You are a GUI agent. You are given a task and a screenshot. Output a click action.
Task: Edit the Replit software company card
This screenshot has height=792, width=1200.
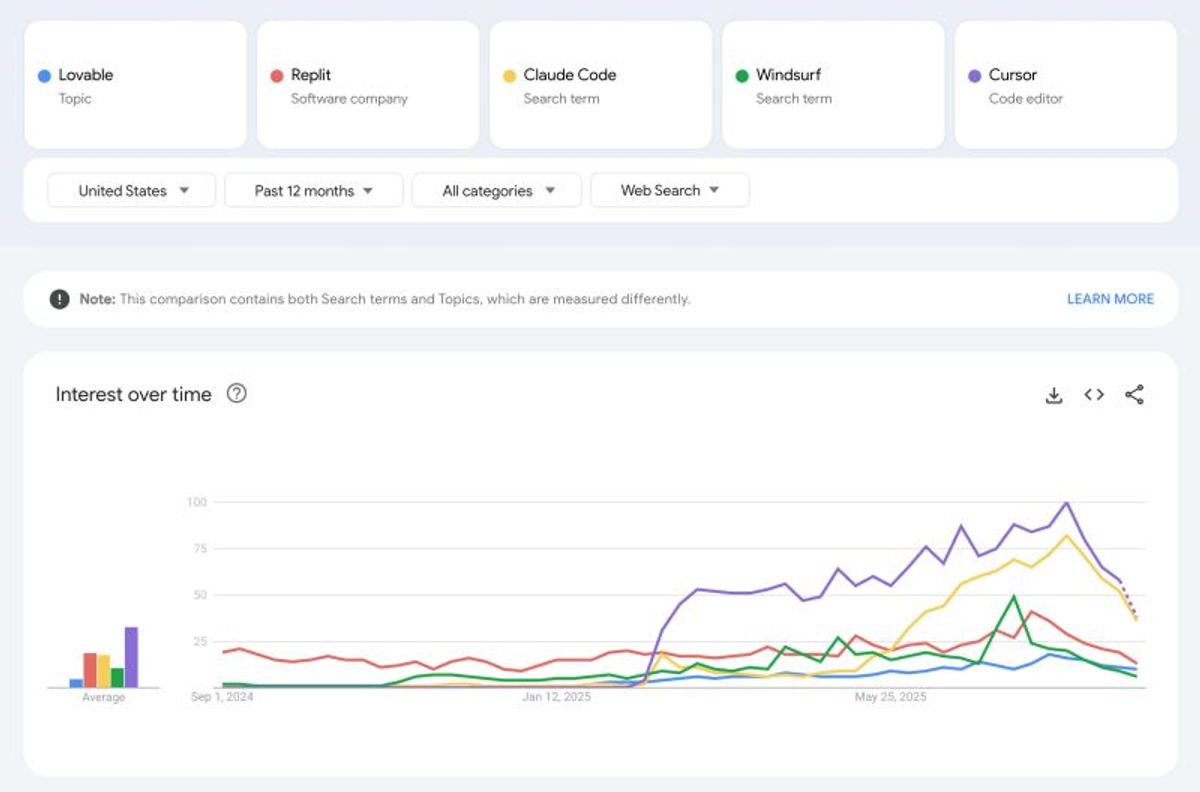pos(368,85)
